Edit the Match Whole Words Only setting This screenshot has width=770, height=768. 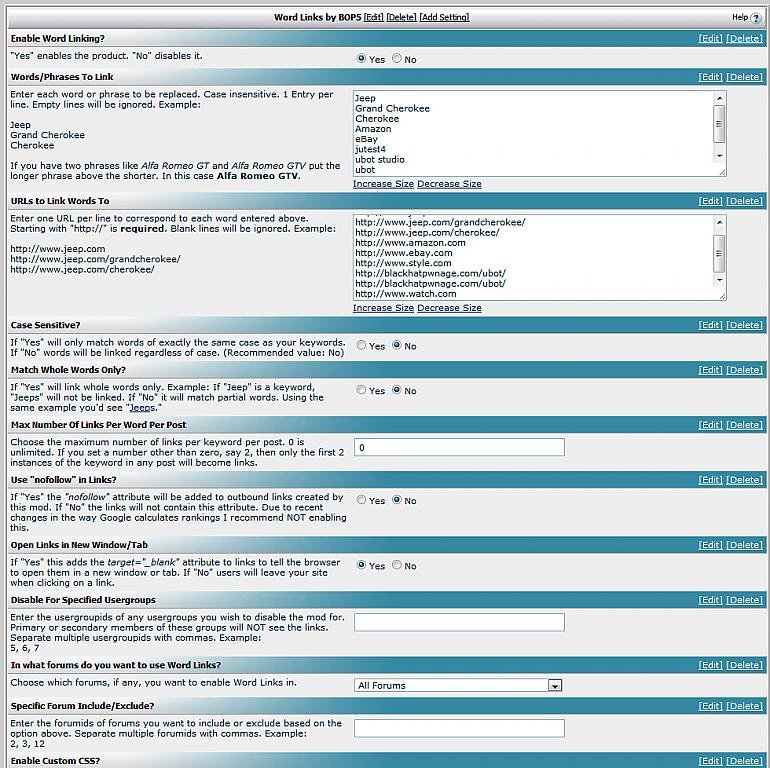pyautogui.click(x=710, y=370)
